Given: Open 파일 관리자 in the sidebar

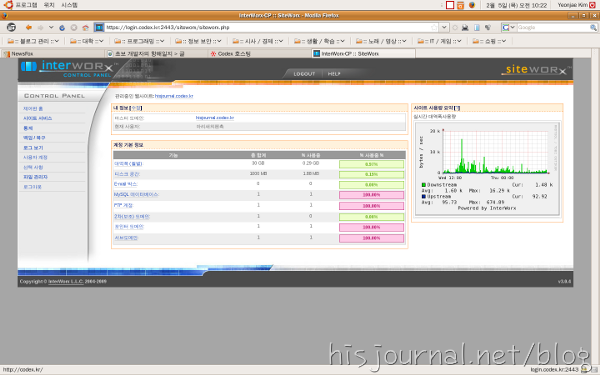Looking at the screenshot, I should click(35, 177).
